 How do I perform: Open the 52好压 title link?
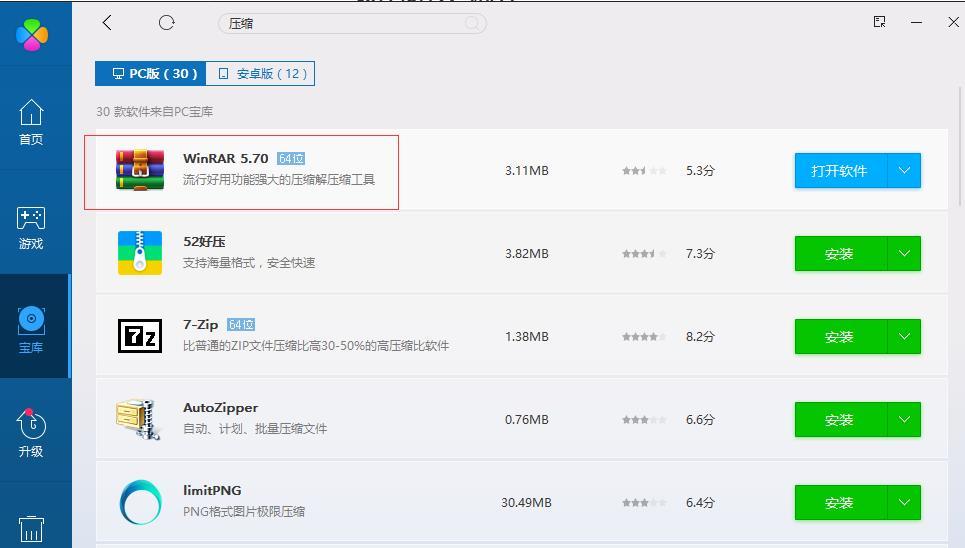point(204,241)
